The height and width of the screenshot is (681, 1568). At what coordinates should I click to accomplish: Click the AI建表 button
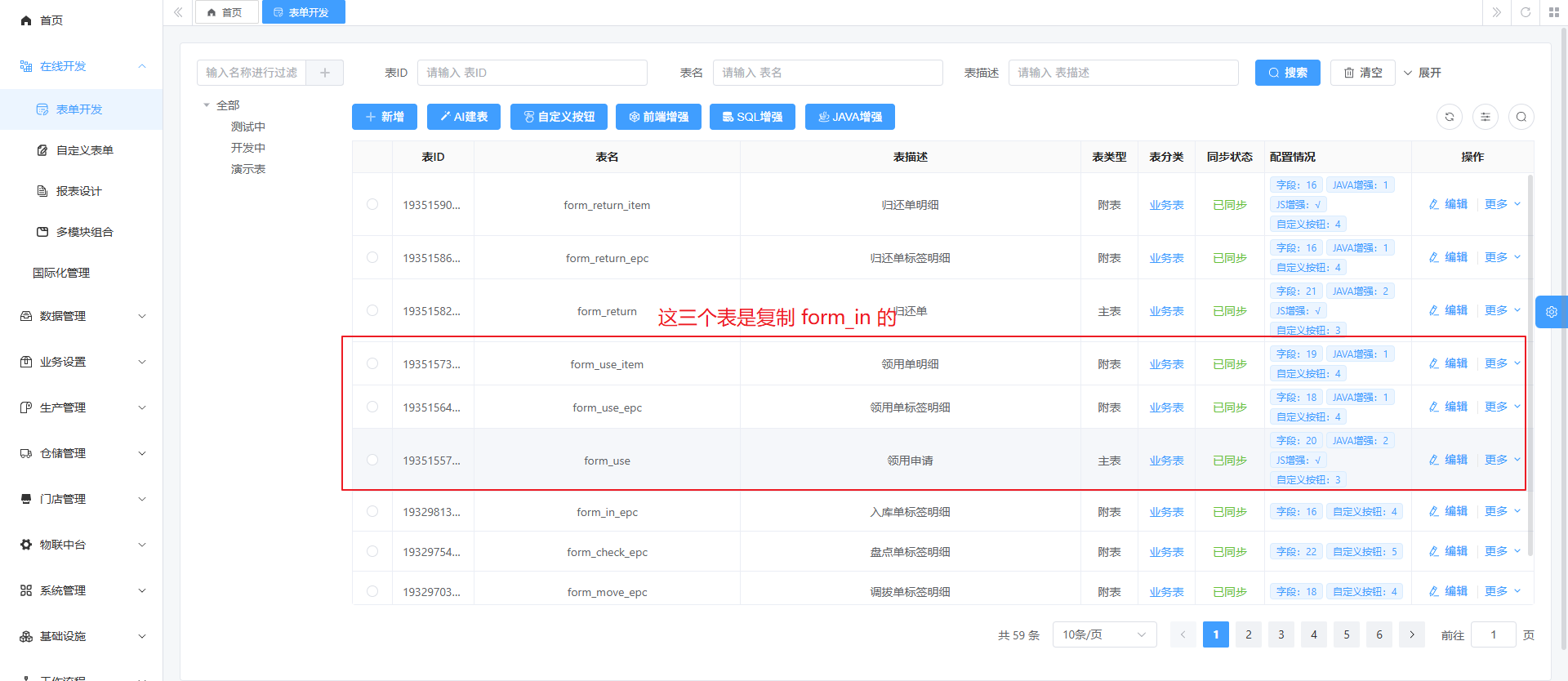coord(464,117)
